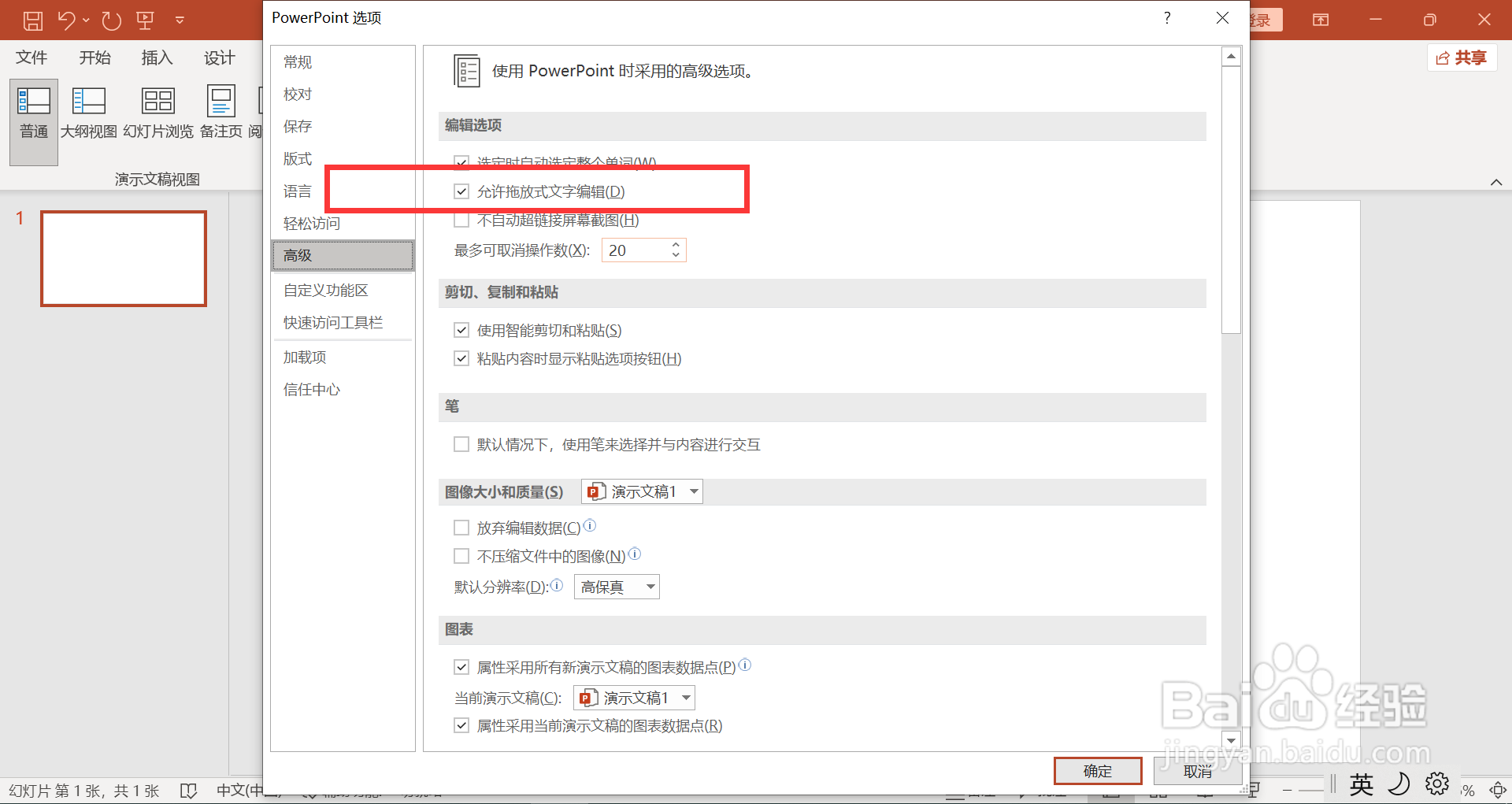
Task: Click the Save icon in quick access toolbar
Action: pyautogui.click(x=33, y=20)
